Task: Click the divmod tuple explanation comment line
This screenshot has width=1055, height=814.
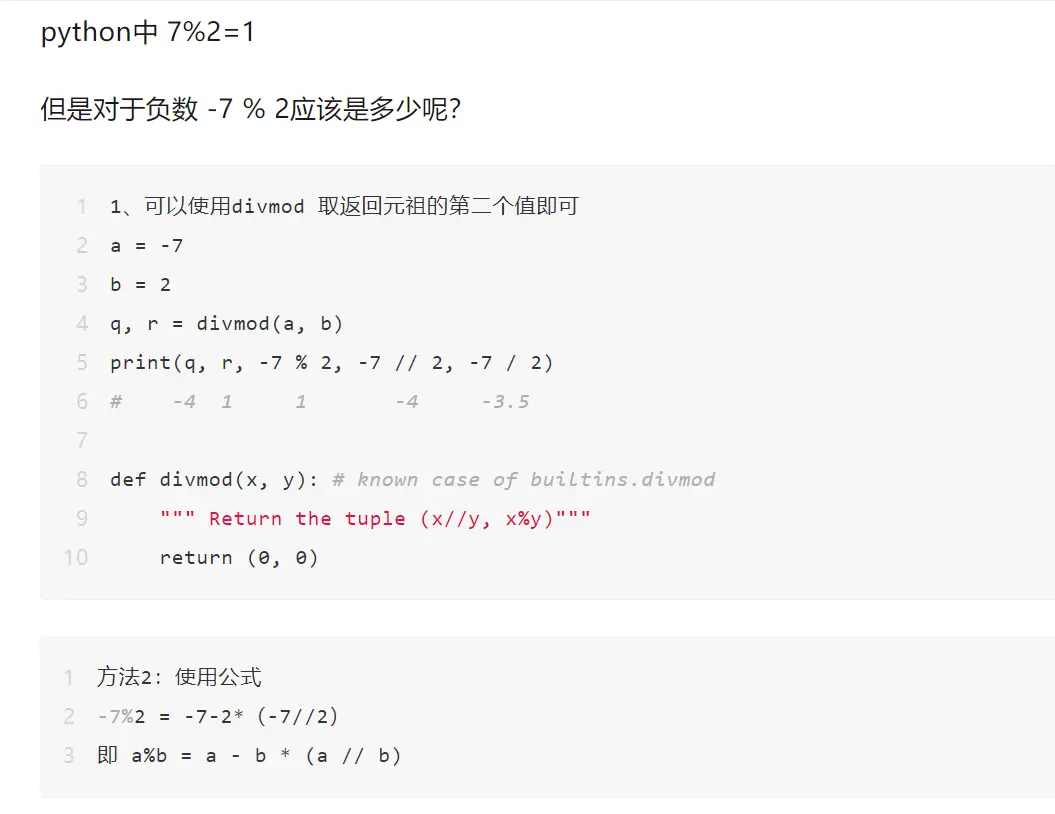Action: coord(344,207)
